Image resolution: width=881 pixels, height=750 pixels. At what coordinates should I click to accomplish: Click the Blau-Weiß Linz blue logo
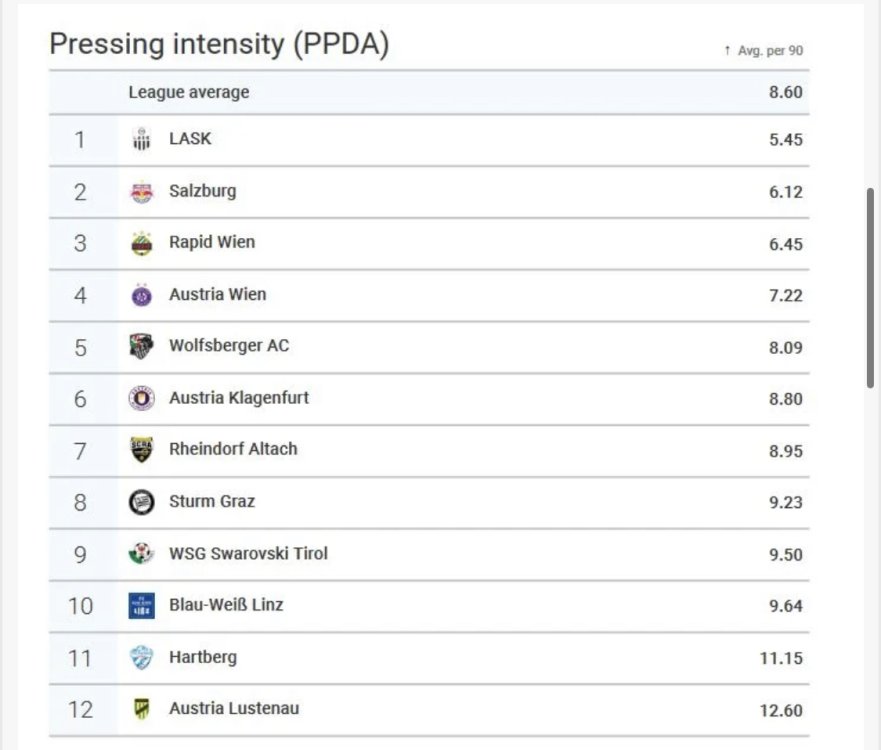(x=142, y=606)
